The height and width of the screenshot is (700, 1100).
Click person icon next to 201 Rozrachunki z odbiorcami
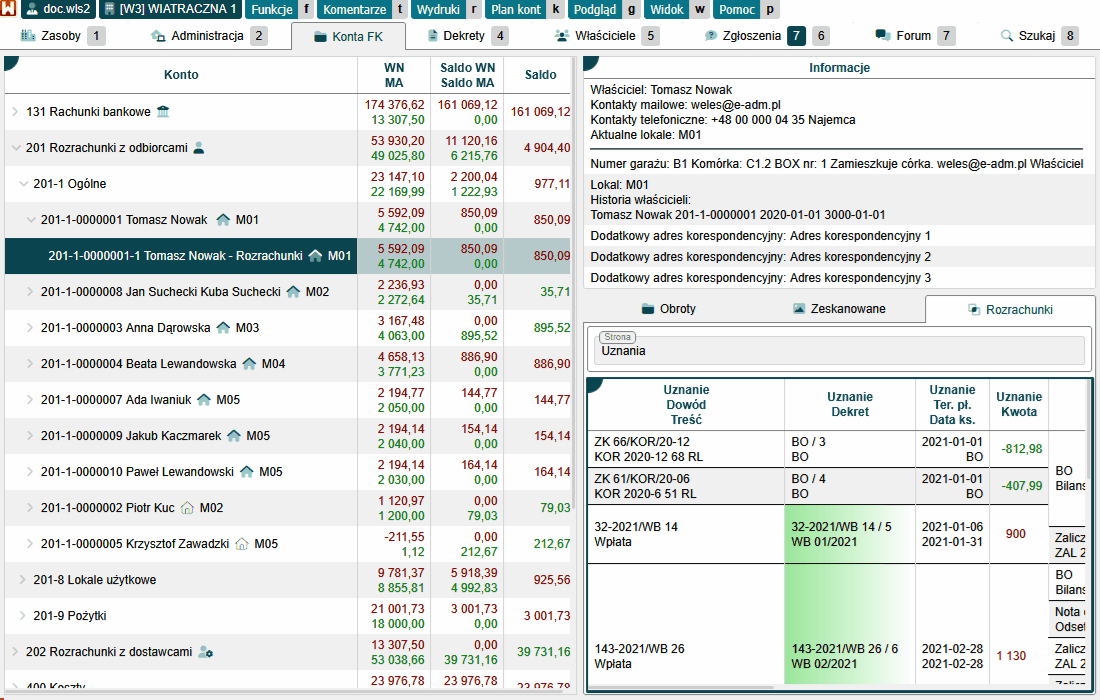pyautogui.click(x=198, y=148)
